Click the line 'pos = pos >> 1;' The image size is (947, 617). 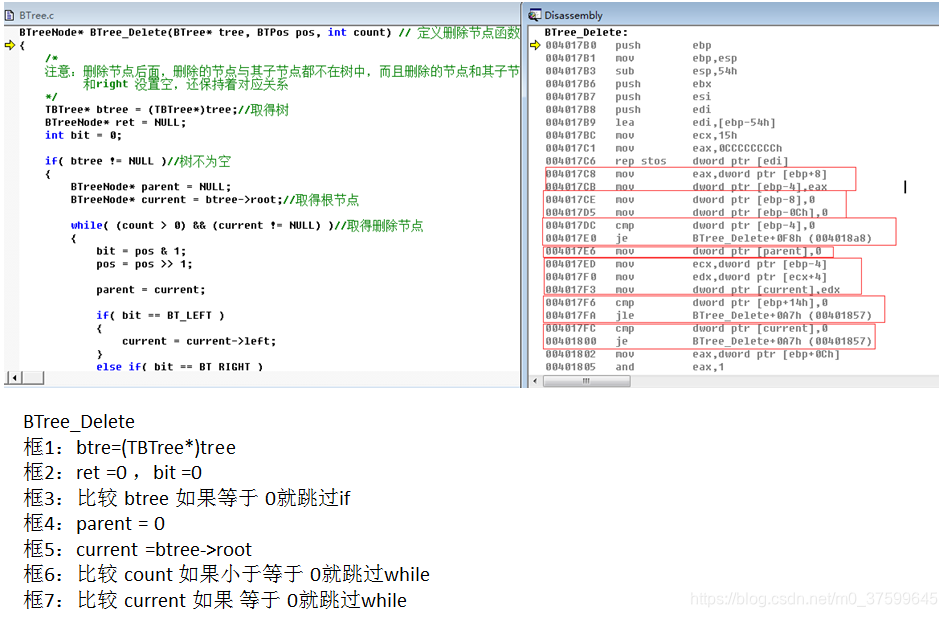144,264
